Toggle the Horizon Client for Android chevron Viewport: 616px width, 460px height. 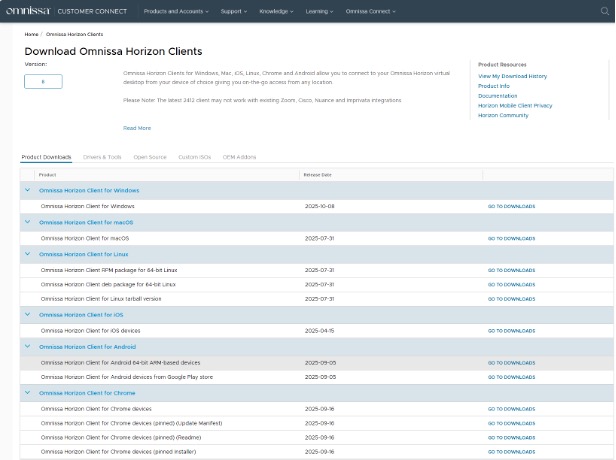click(x=27, y=347)
